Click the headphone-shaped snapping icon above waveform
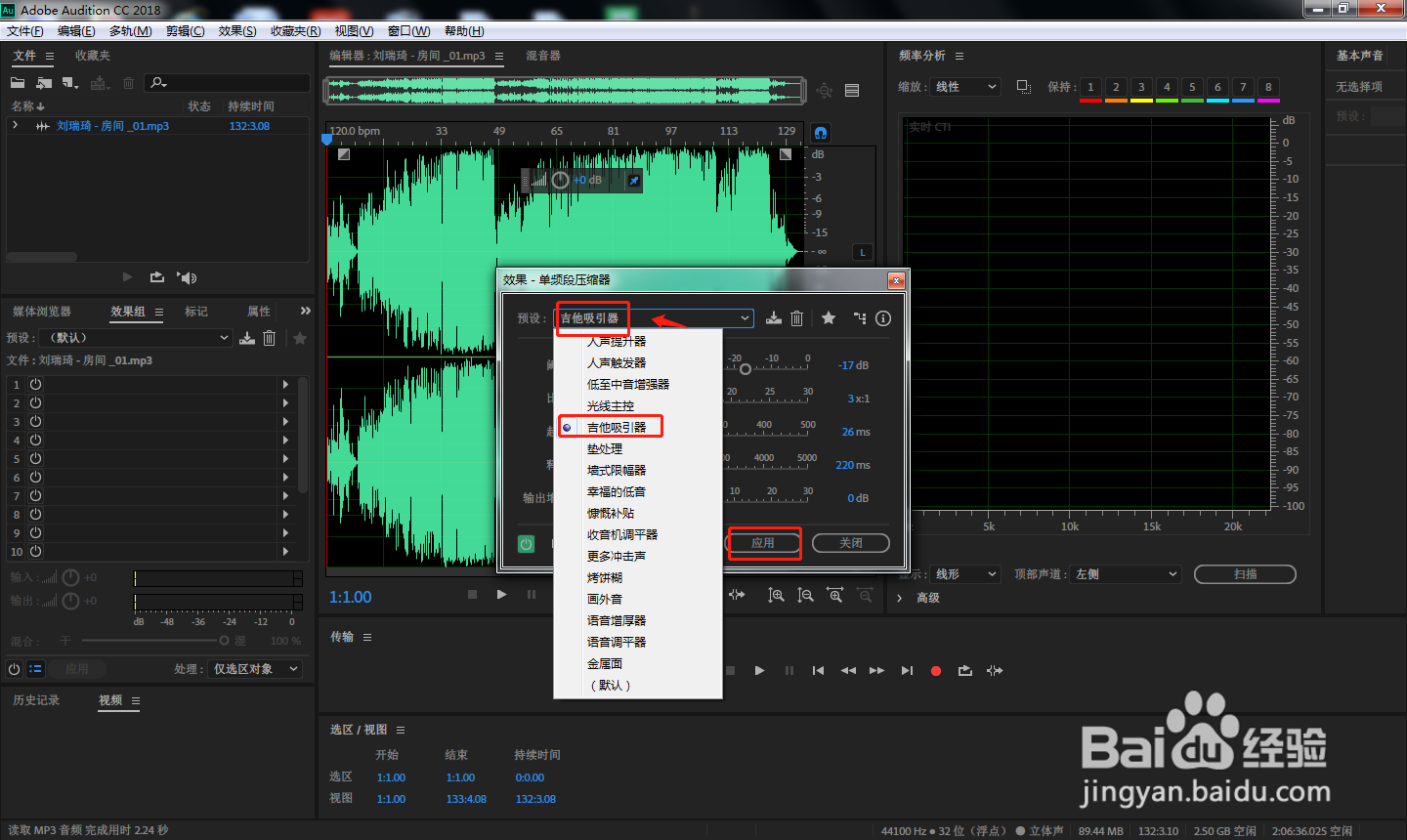 (821, 132)
